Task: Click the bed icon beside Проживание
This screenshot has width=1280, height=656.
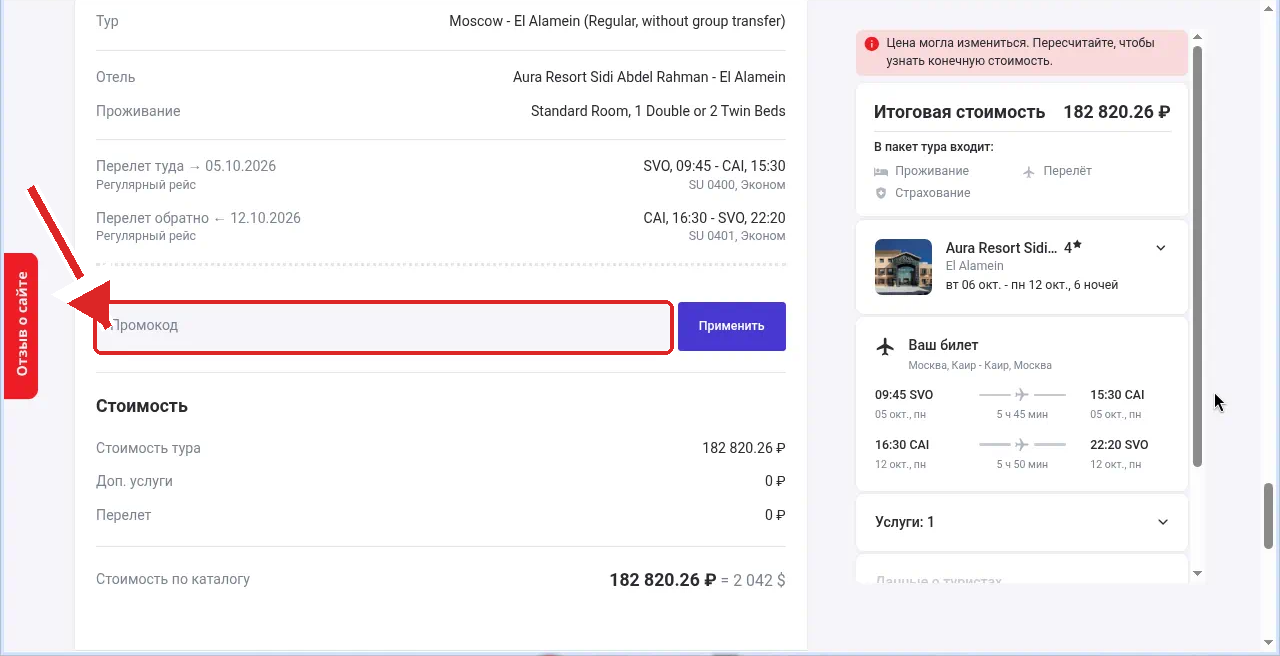Action: [881, 171]
